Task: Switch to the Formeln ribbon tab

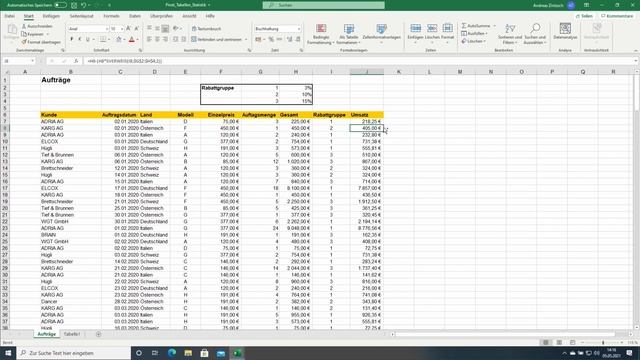Action: pos(111,16)
